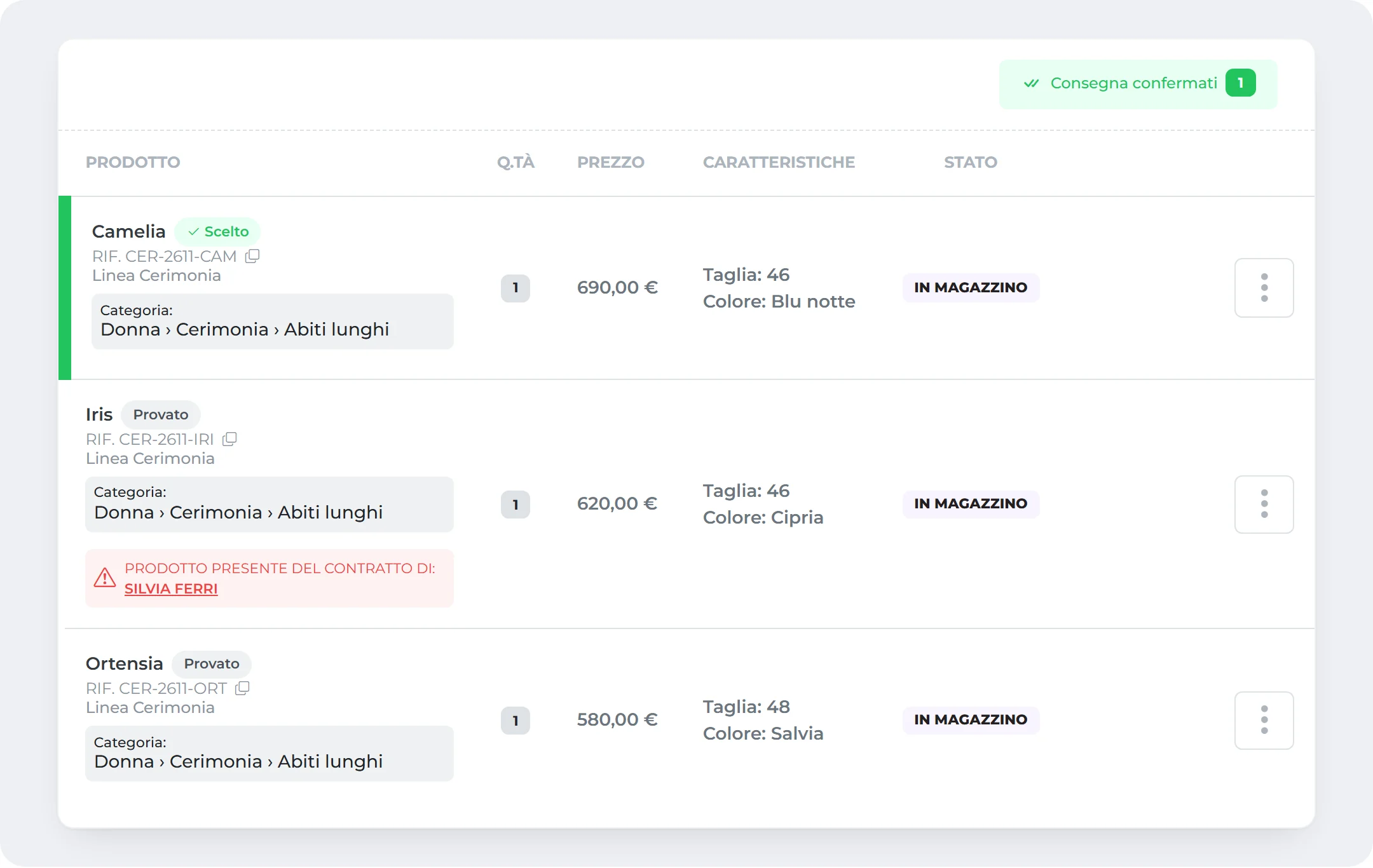
Task: Sort by the PREZZO column header
Action: point(610,162)
